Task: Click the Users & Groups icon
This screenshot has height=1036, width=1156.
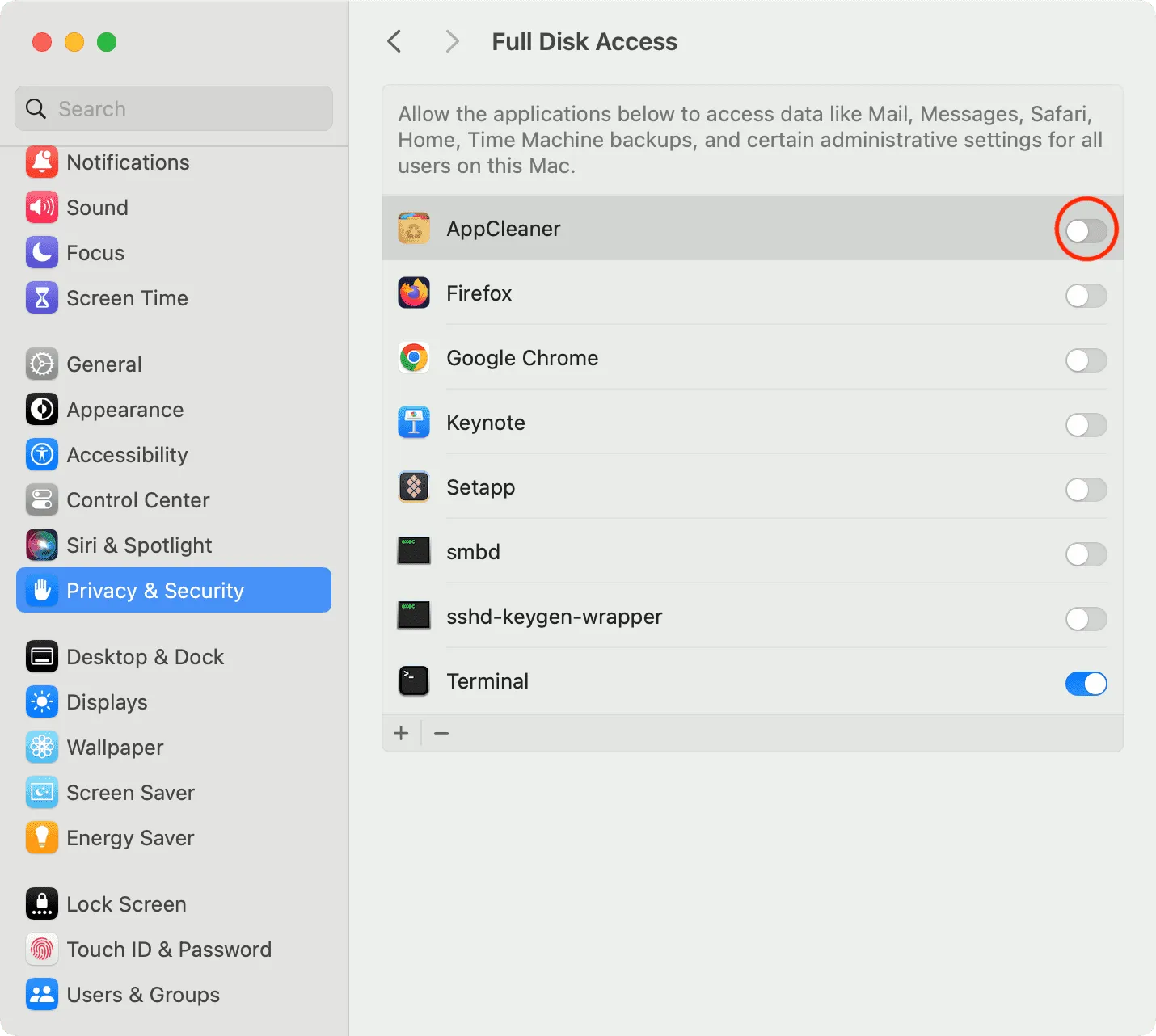Action: pyautogui.click(x=42, y=995)
